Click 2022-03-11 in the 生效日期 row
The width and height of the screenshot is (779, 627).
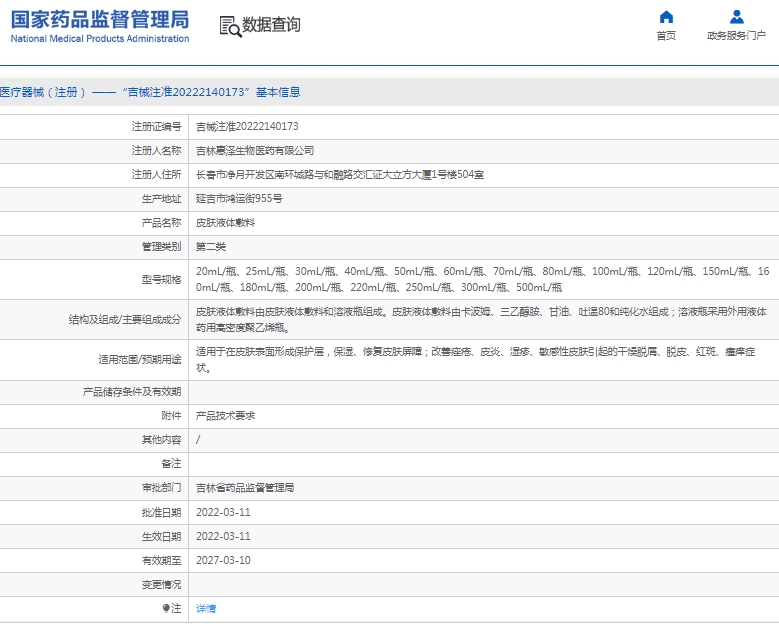(x=223, y=536)
